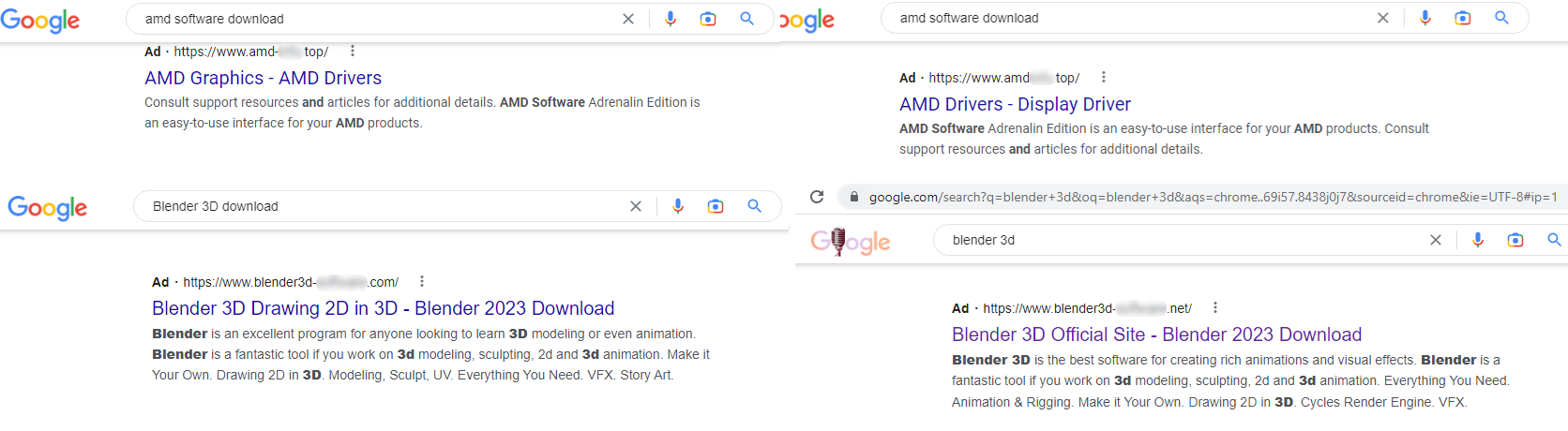1568x431 pixels.
Task: Click the Google doodle logo beside 'blender 3d'
Action: click(851, 242)
